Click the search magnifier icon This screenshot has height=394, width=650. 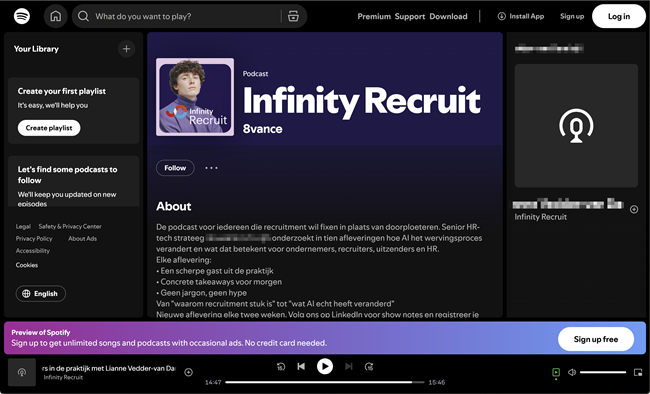(x=83, y=16)
